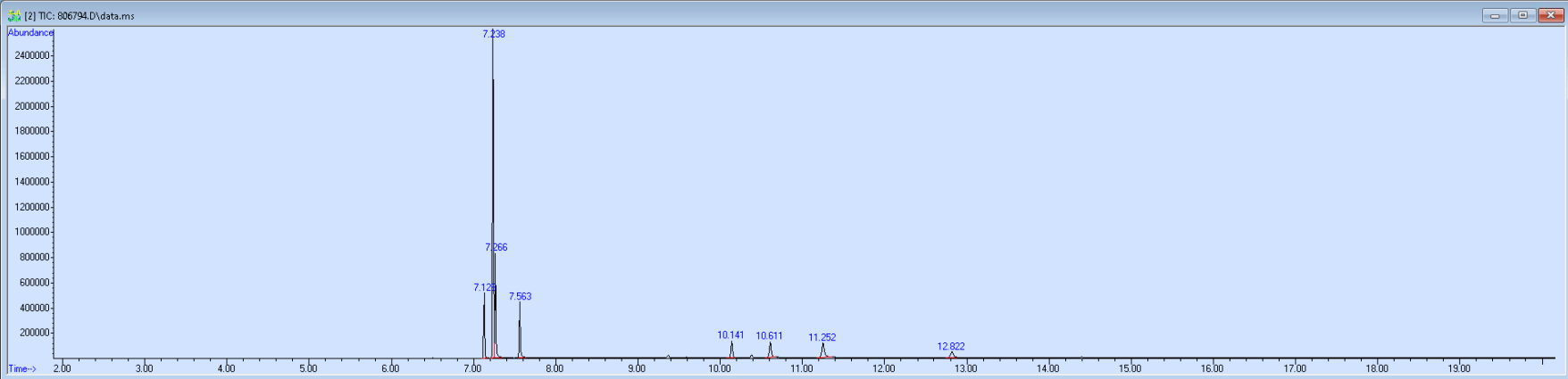Click the 200000 abundance tick value
This screenshot has height=379, width=1568.
(x=35, y=333)
